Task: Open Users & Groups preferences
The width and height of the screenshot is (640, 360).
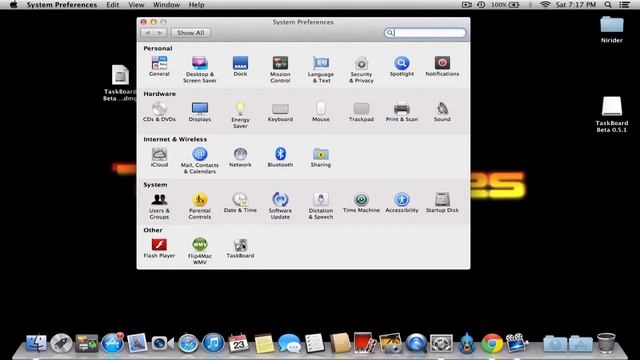Action: click(x=159, y=206)
